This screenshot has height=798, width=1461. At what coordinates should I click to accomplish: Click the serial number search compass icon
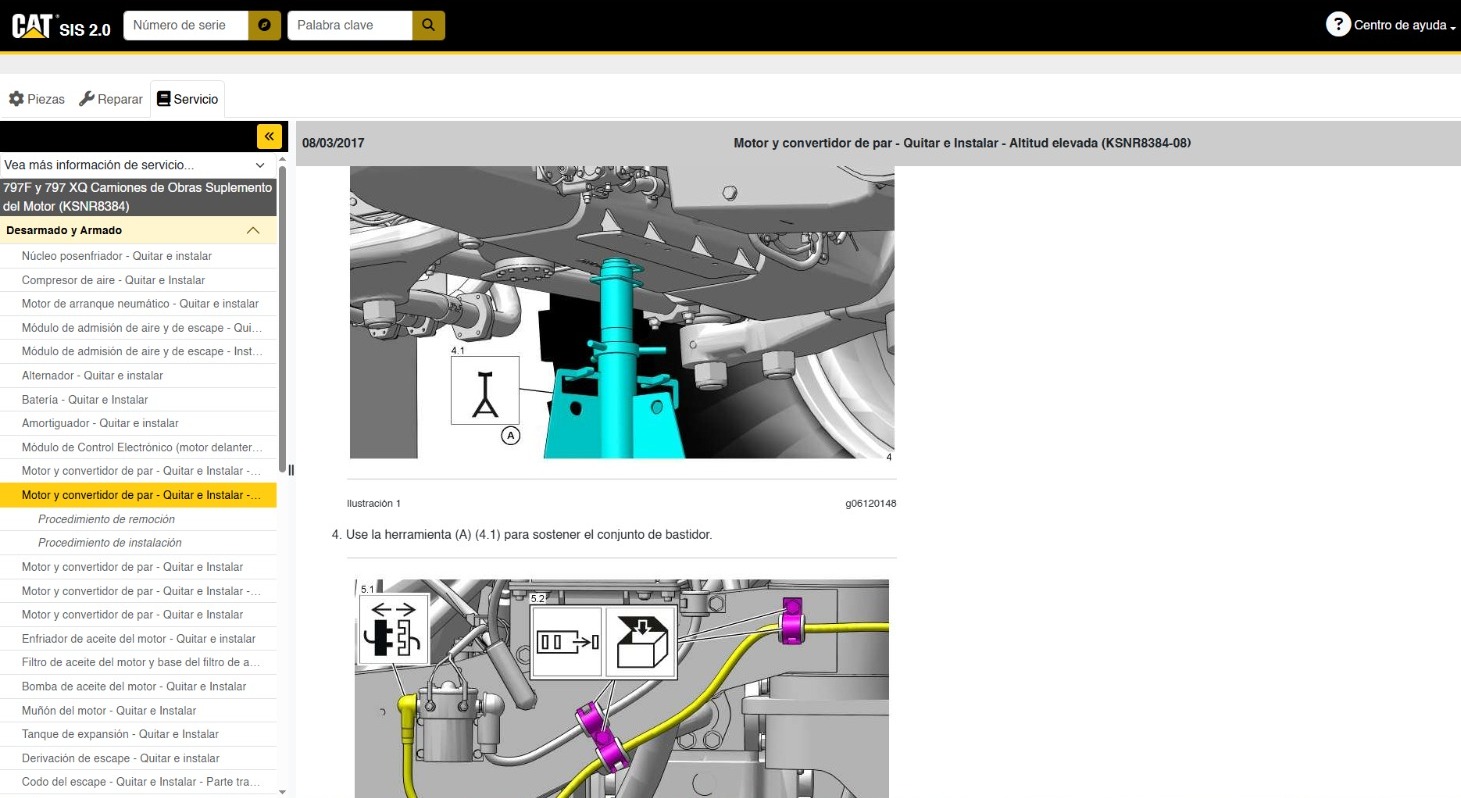pyautogui.click(x=263, y=26)
